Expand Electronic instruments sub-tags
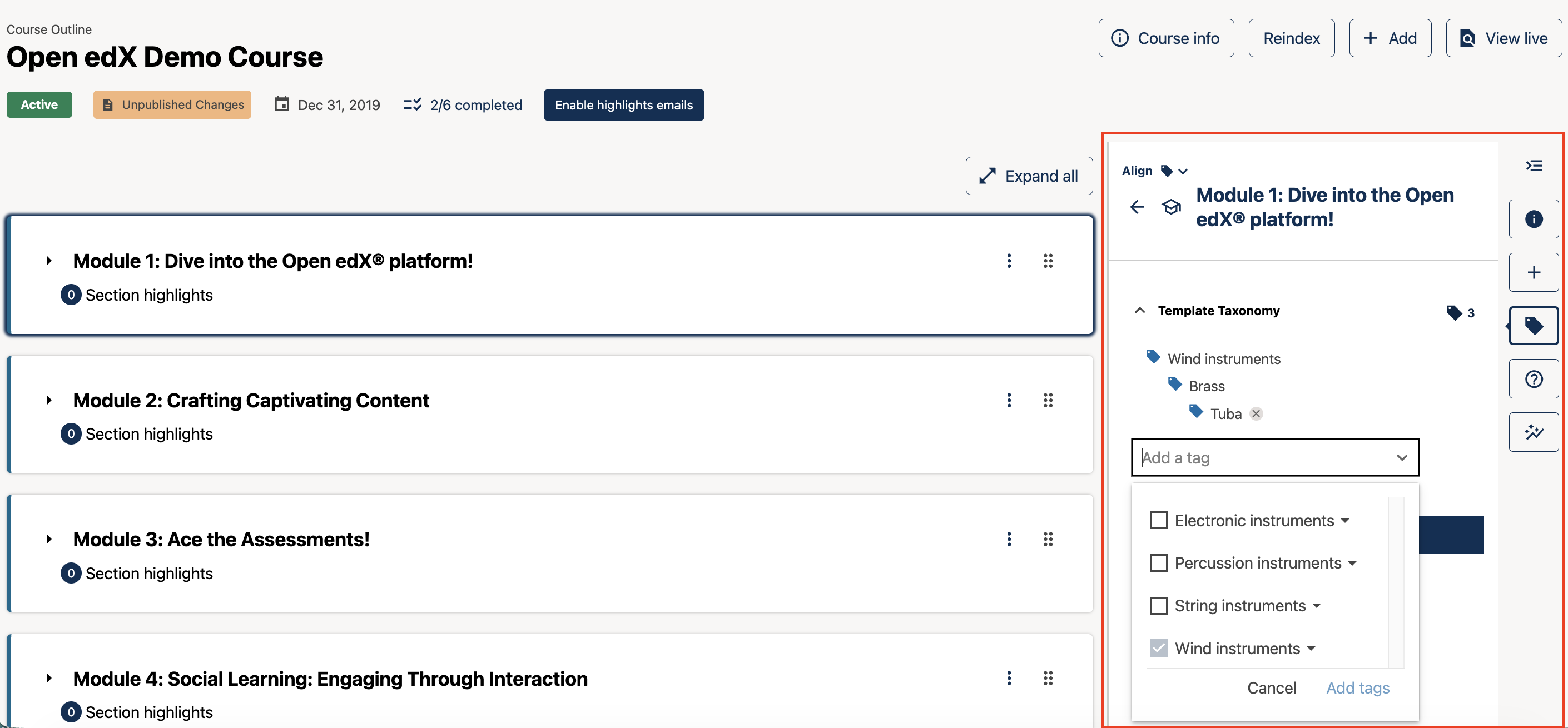The width and height of the screenshot is (1568, 728). [1344, 521]
